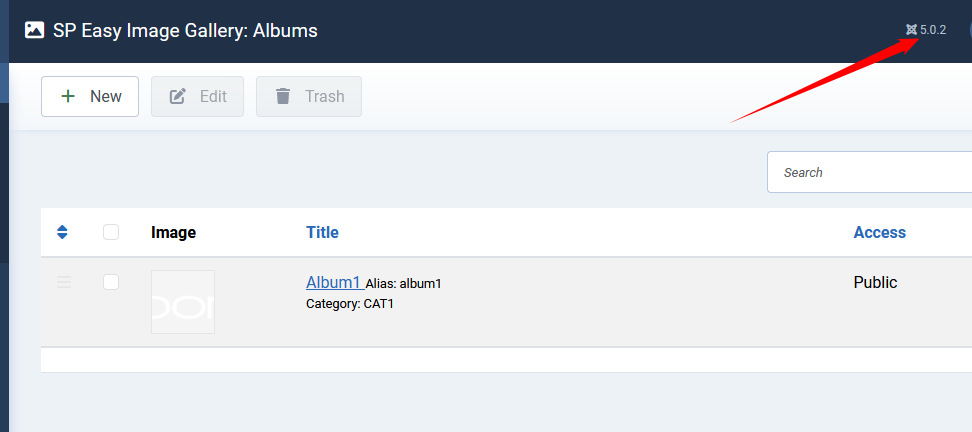Create a new album with New button
Screen dimensions: 972x432
90,96
